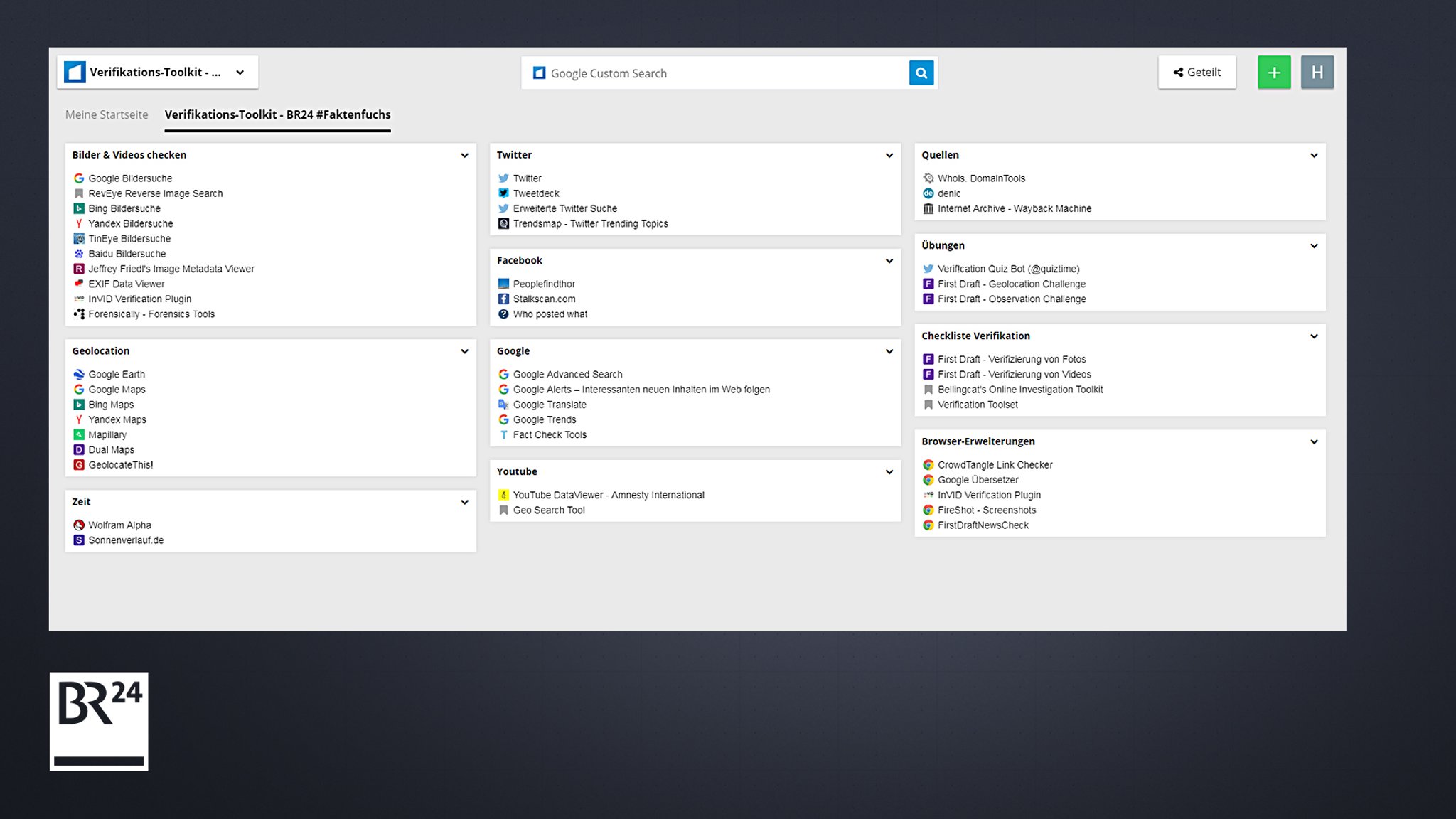The image size is (1456, 819).
Task: Click the GeolocateThis! red icon
Action: [79, 465]
